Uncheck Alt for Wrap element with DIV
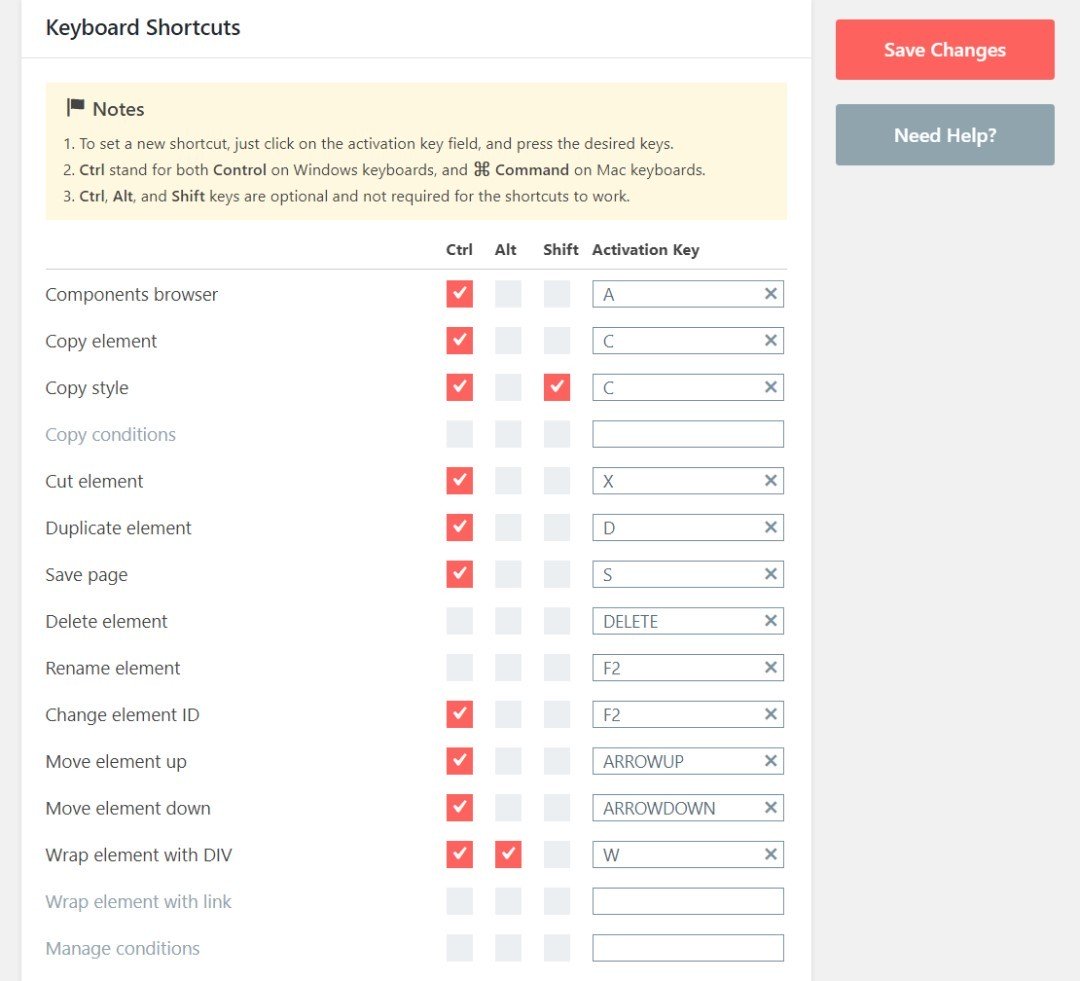Image resolution: width=1080 pixels, height=981 pixels. [508, 855]
